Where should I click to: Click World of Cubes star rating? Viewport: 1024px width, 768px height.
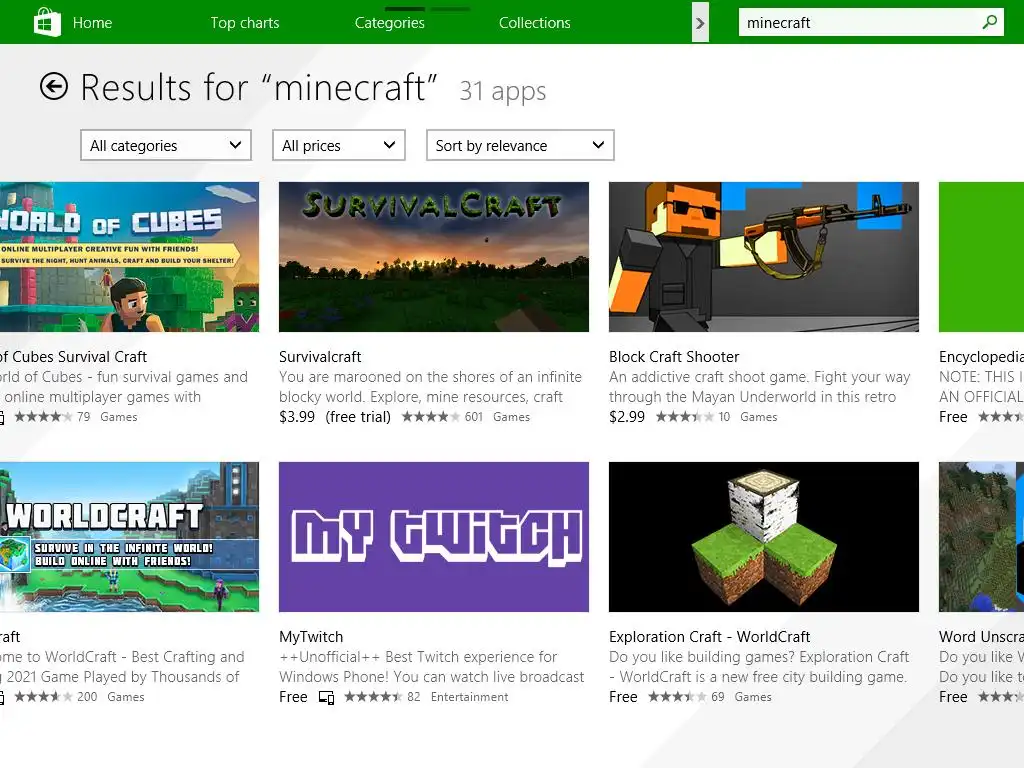coord(43,417)
